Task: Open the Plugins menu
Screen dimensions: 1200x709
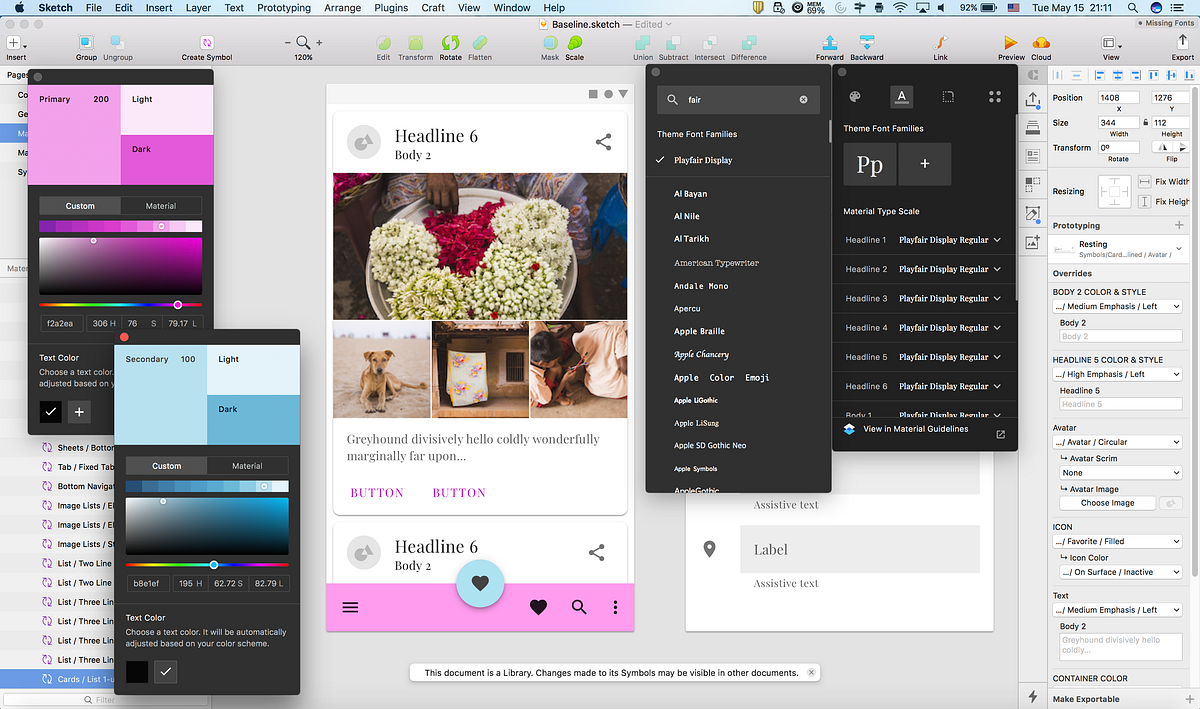Action: coord(391,8)
